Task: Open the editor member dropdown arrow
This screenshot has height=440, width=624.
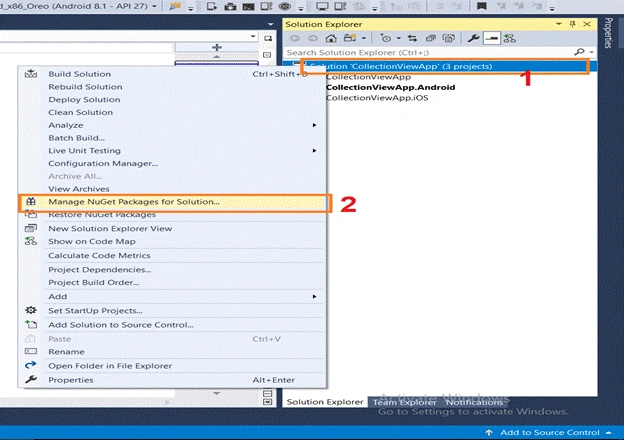Action: pyautogui.click(x=253, y=36)
